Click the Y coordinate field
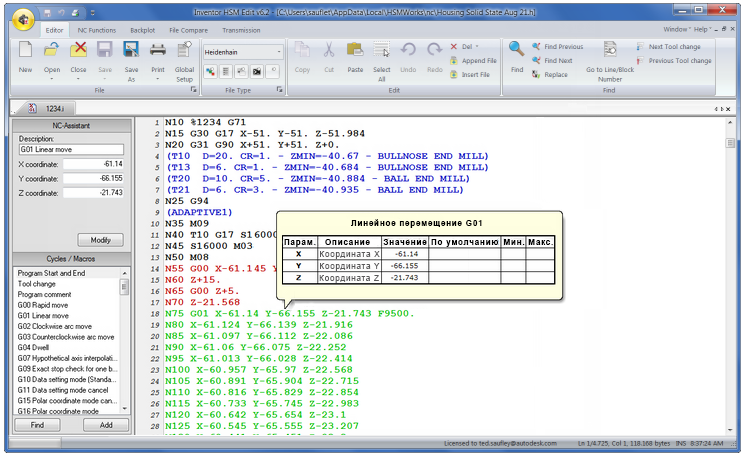This screenshot has width=741, height=453. (93, 179)
